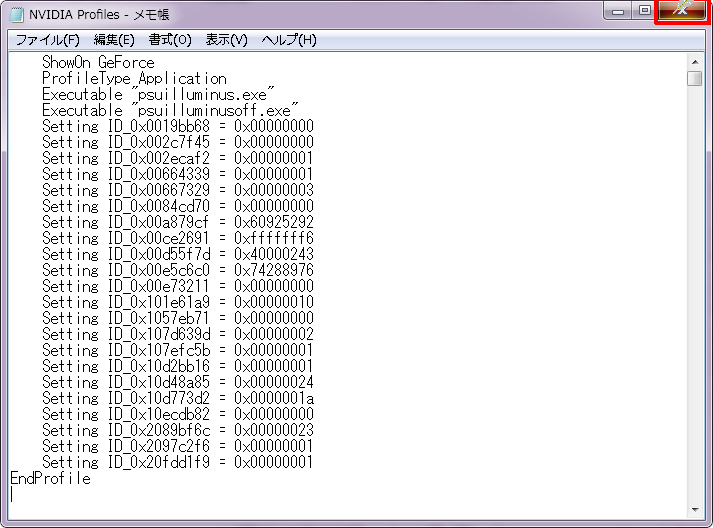The height and width of the screenshot is (528, 713).
Task: Open the ヘルプ(H) menu
Action: pos(289,40)
